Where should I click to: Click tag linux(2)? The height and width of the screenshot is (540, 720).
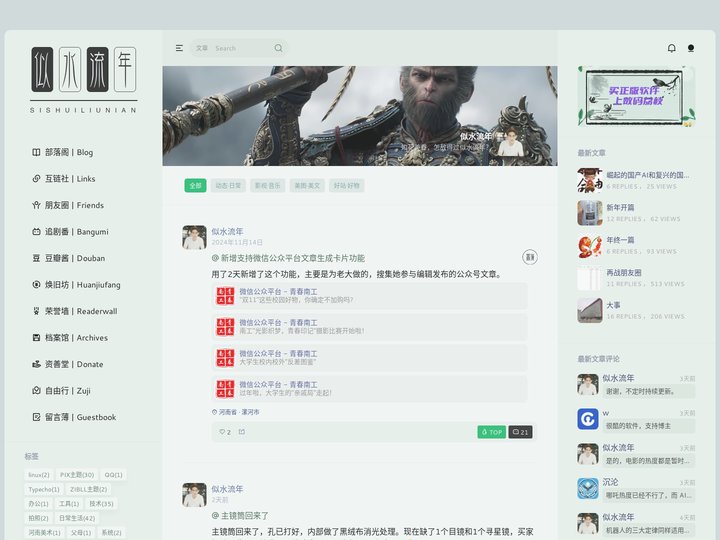[39, 475]
